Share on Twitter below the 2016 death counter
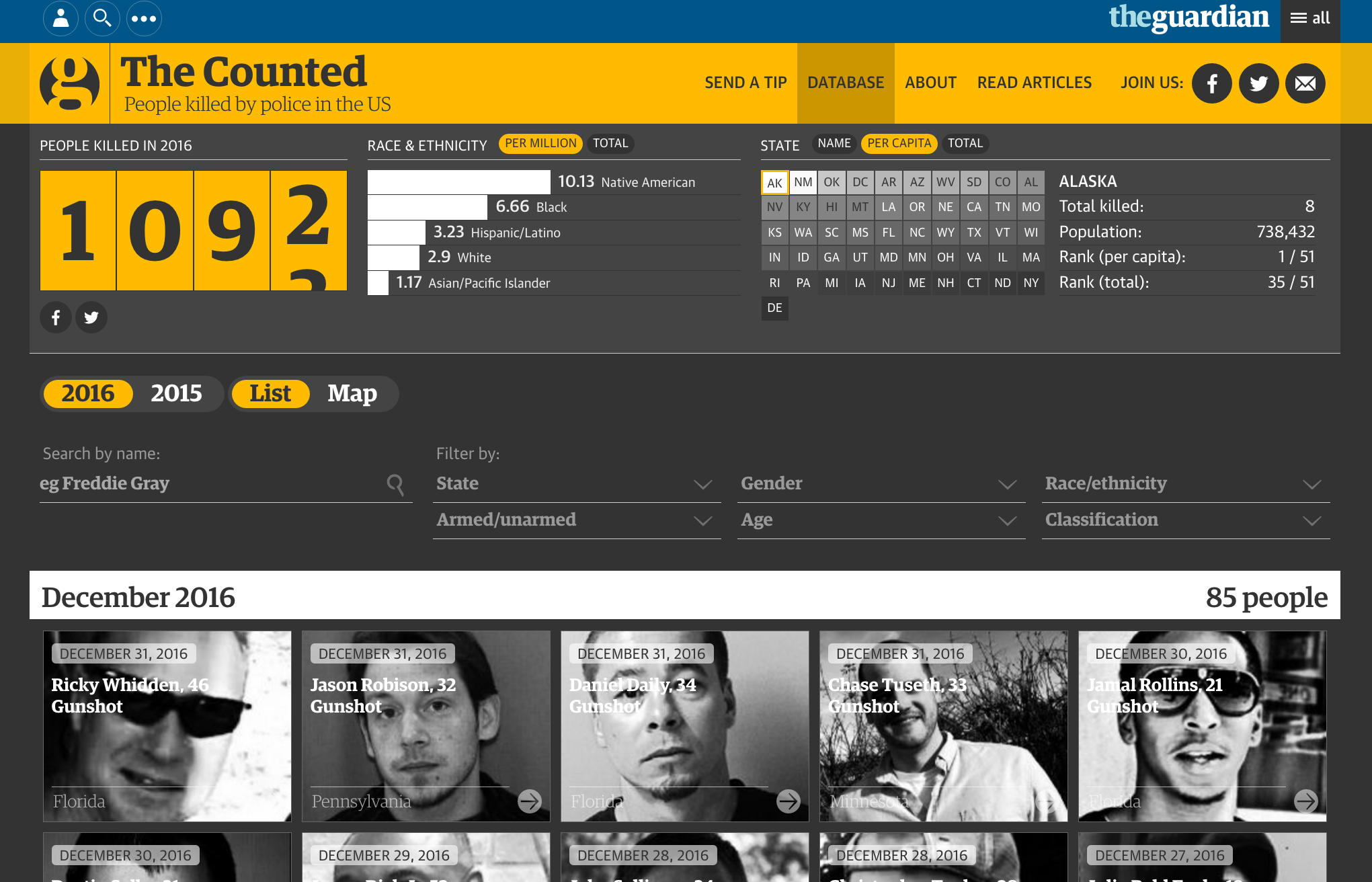This screenshot has height=882, width=1372. point(91,317)
